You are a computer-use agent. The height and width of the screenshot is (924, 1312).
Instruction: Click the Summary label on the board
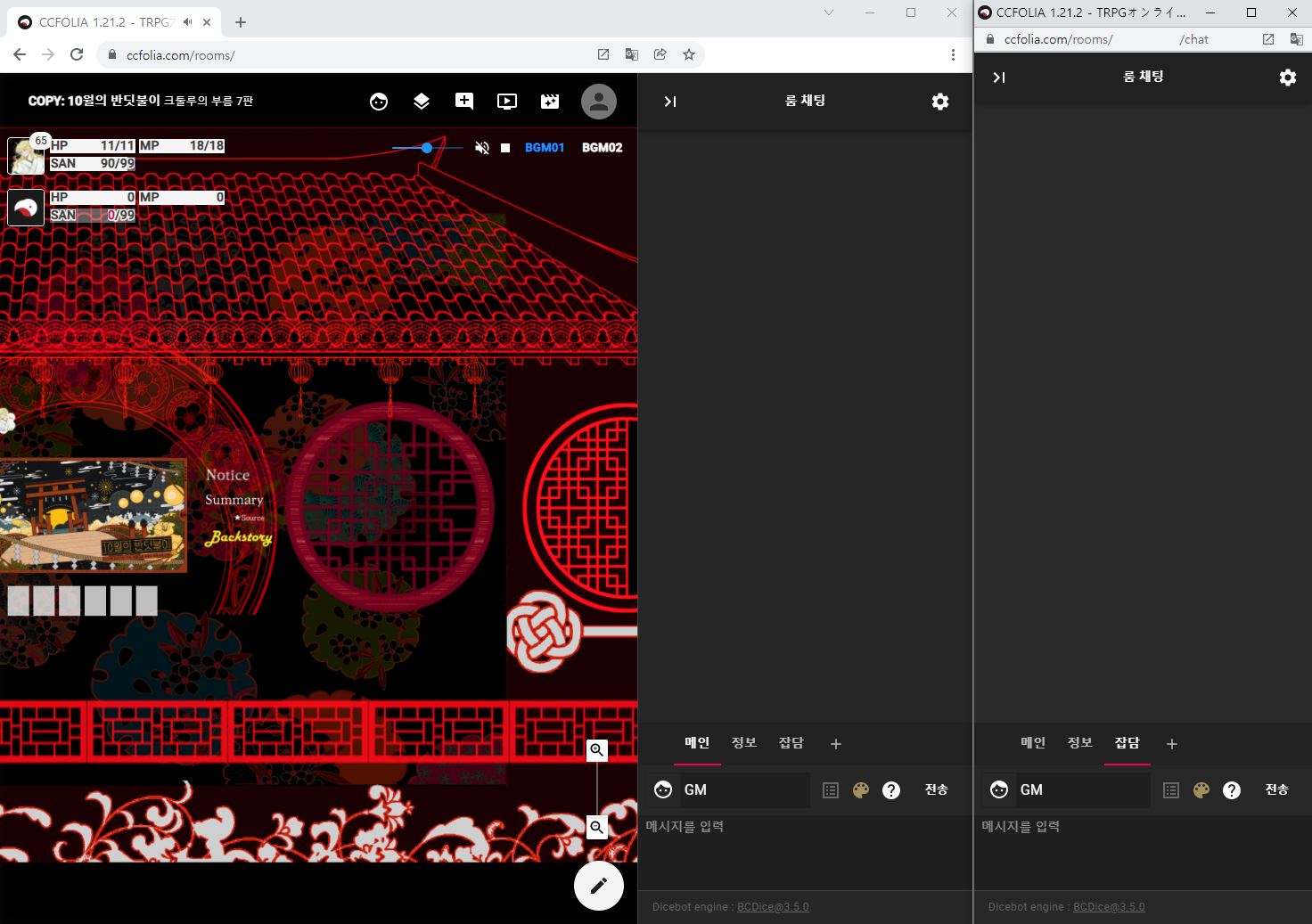coord(234,500)
